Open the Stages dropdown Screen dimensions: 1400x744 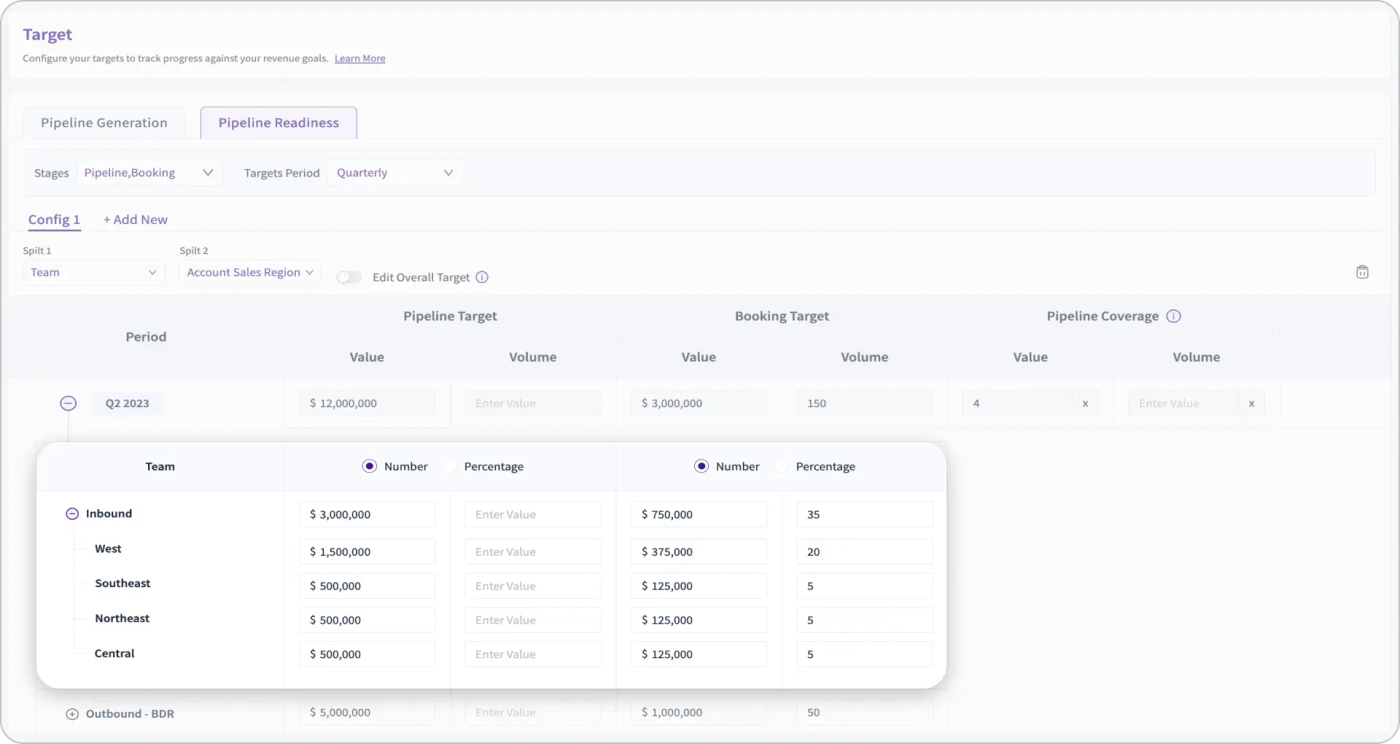pos(149,173)
